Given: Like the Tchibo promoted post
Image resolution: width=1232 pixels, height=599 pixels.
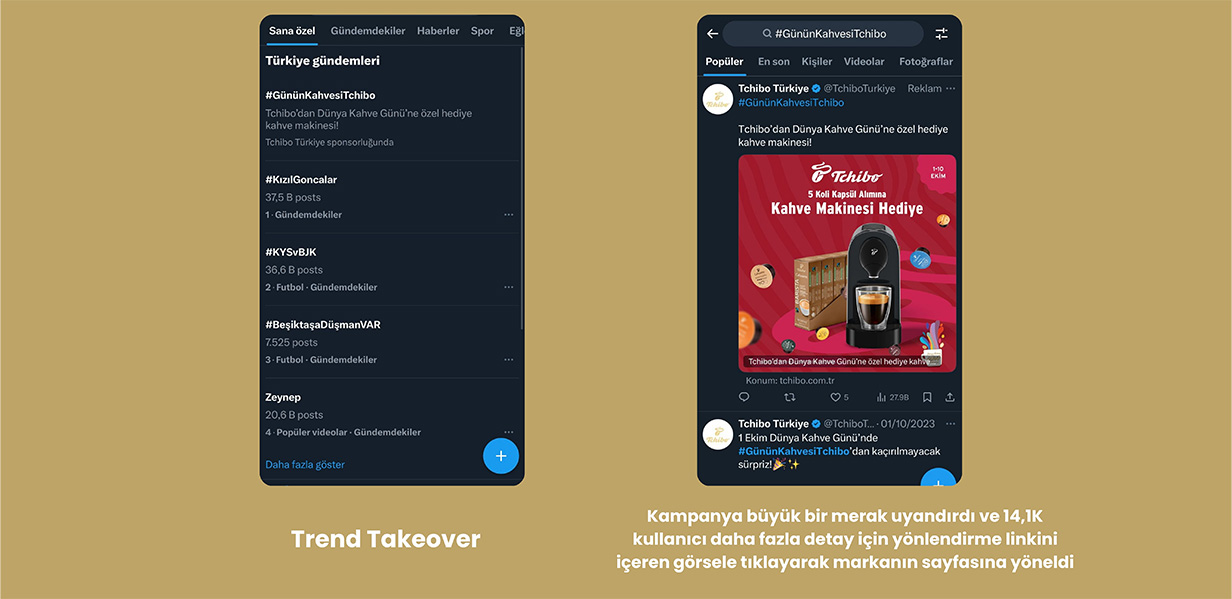Looking at the screenshot, I should tap(837, 397).
